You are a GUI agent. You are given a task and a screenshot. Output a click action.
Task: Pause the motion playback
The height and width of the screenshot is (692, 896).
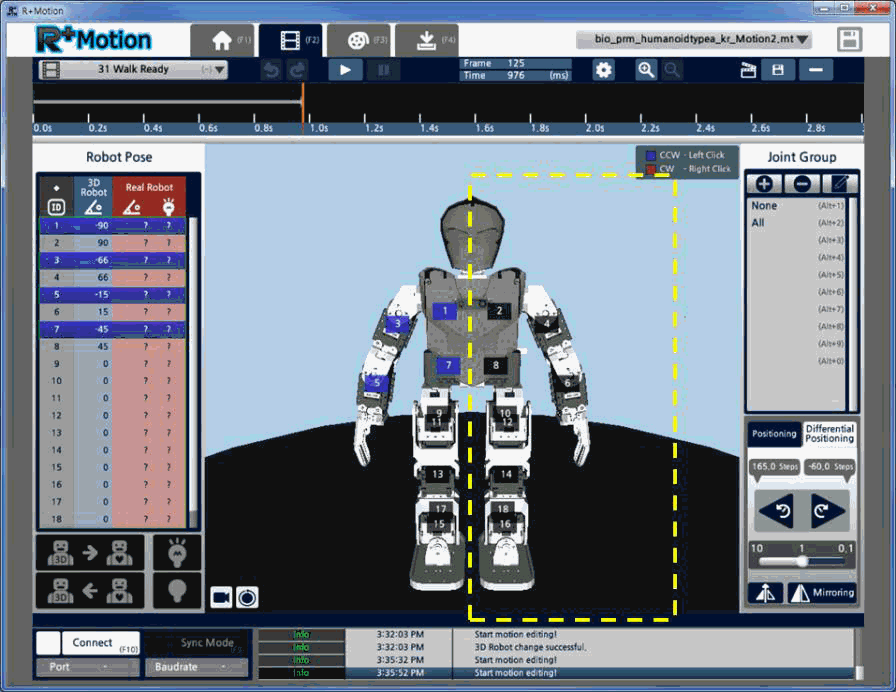[x=383, y=70]
